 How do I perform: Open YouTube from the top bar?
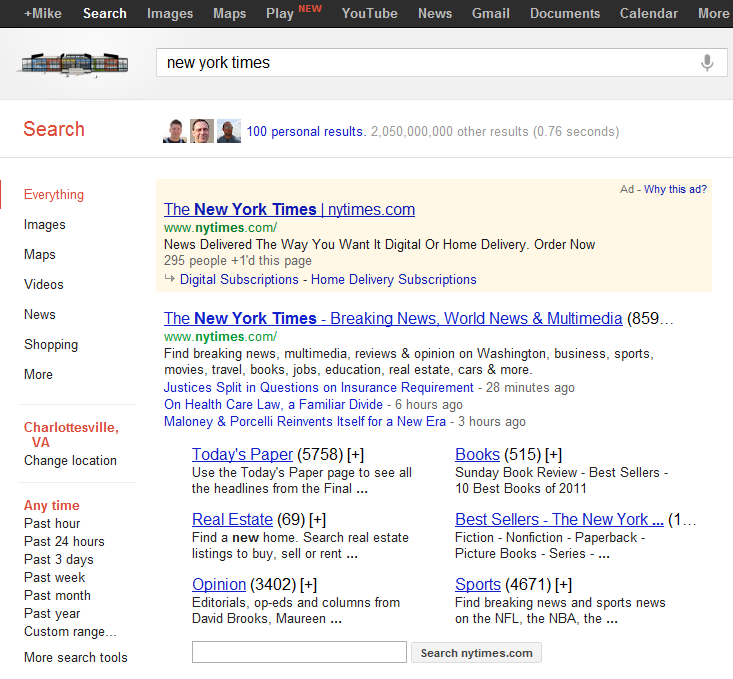tap(369, 13)
